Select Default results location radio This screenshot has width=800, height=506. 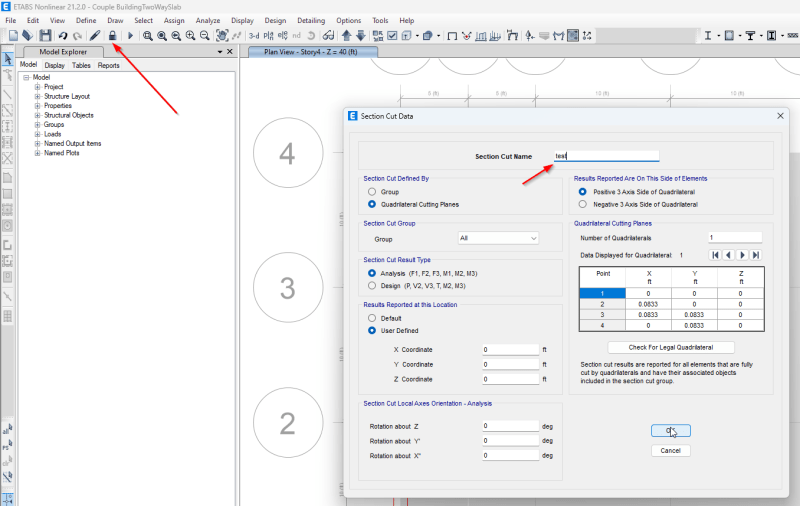tap(372, 318)
